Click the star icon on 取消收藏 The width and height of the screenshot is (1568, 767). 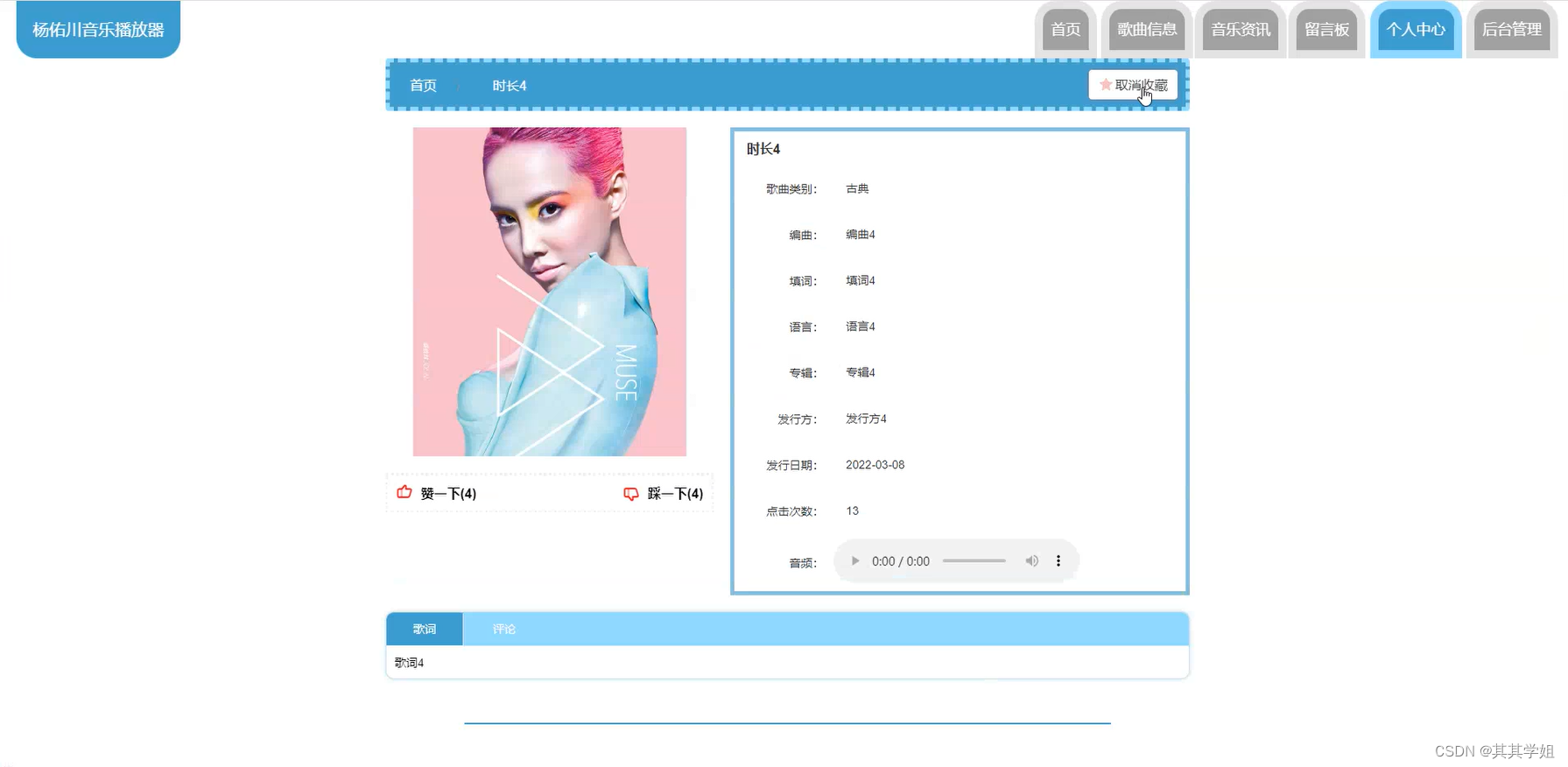point(1106,85)
